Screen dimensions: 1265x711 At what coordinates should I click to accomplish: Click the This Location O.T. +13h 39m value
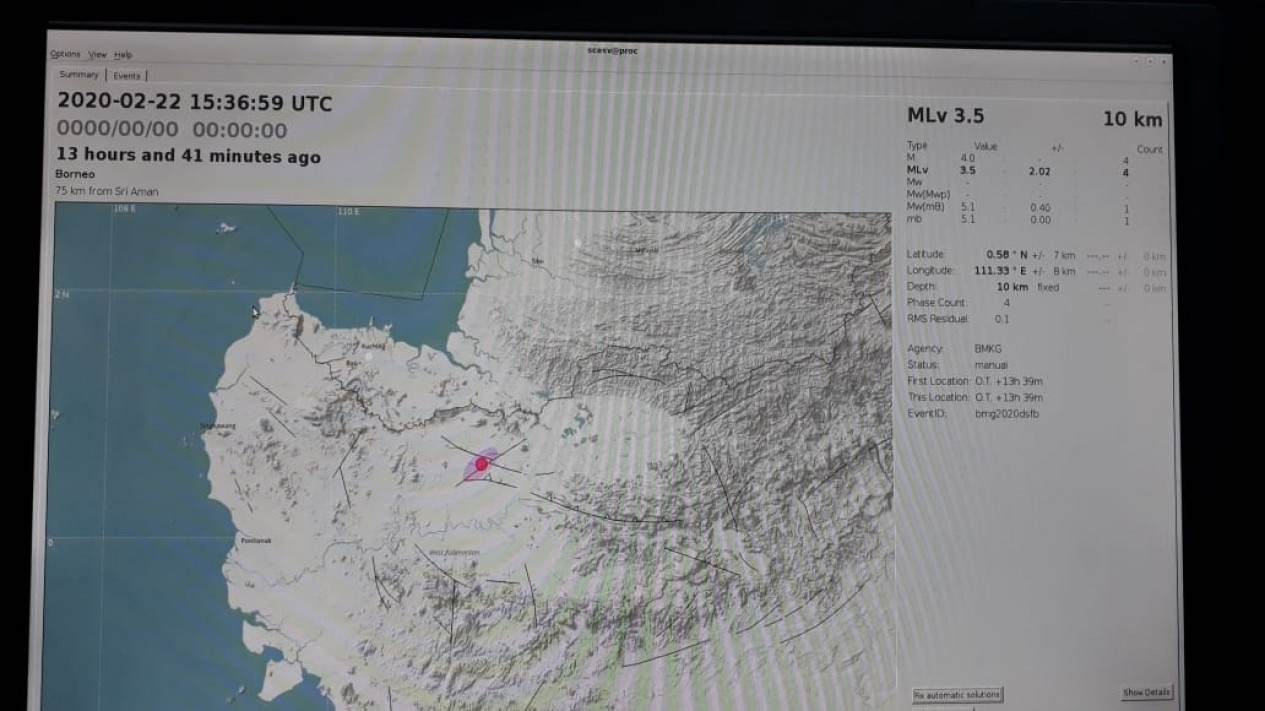click(x=1008, y=397)
